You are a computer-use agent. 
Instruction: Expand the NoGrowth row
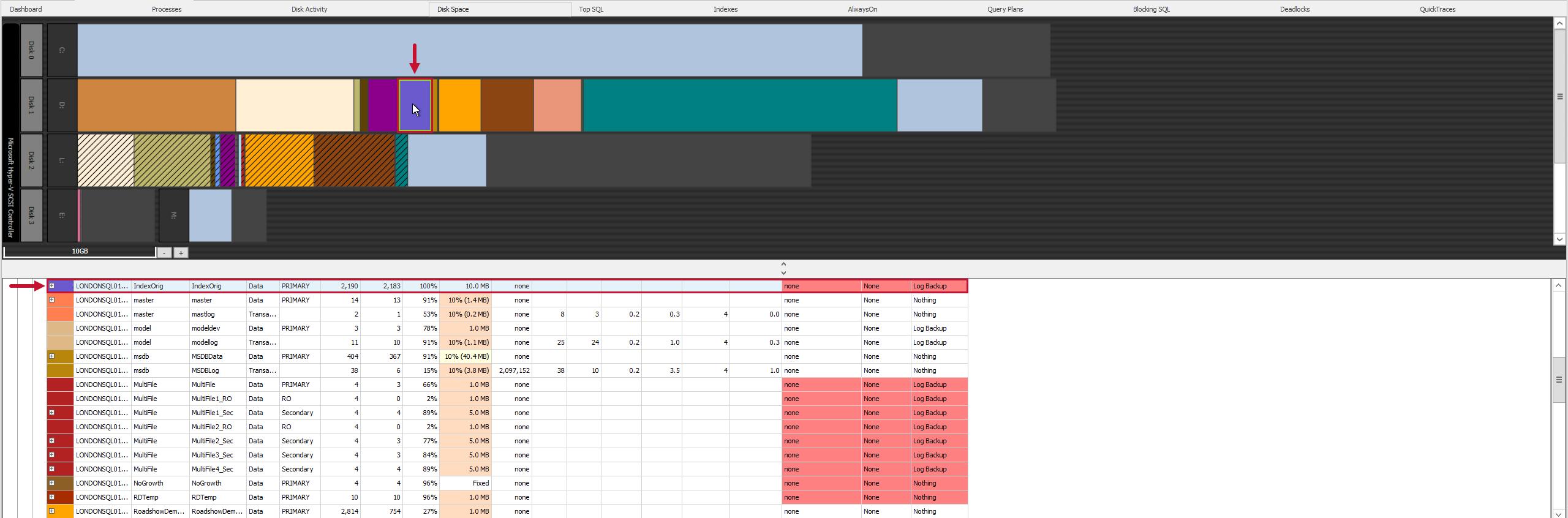click(x=52, y=483)
